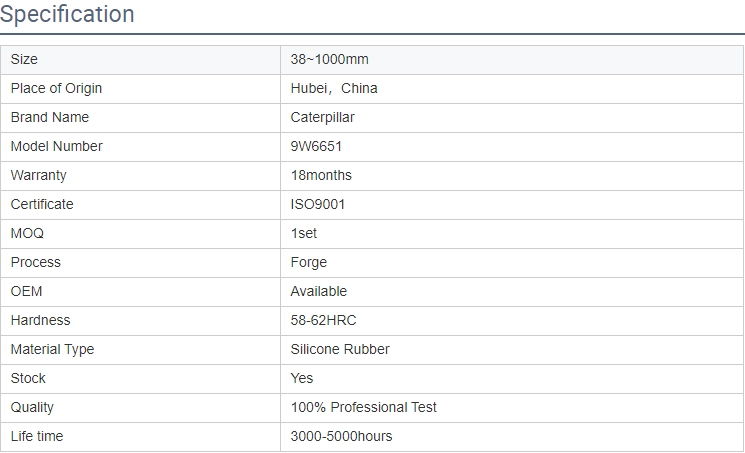Click the Forge process value

(309, 263)
